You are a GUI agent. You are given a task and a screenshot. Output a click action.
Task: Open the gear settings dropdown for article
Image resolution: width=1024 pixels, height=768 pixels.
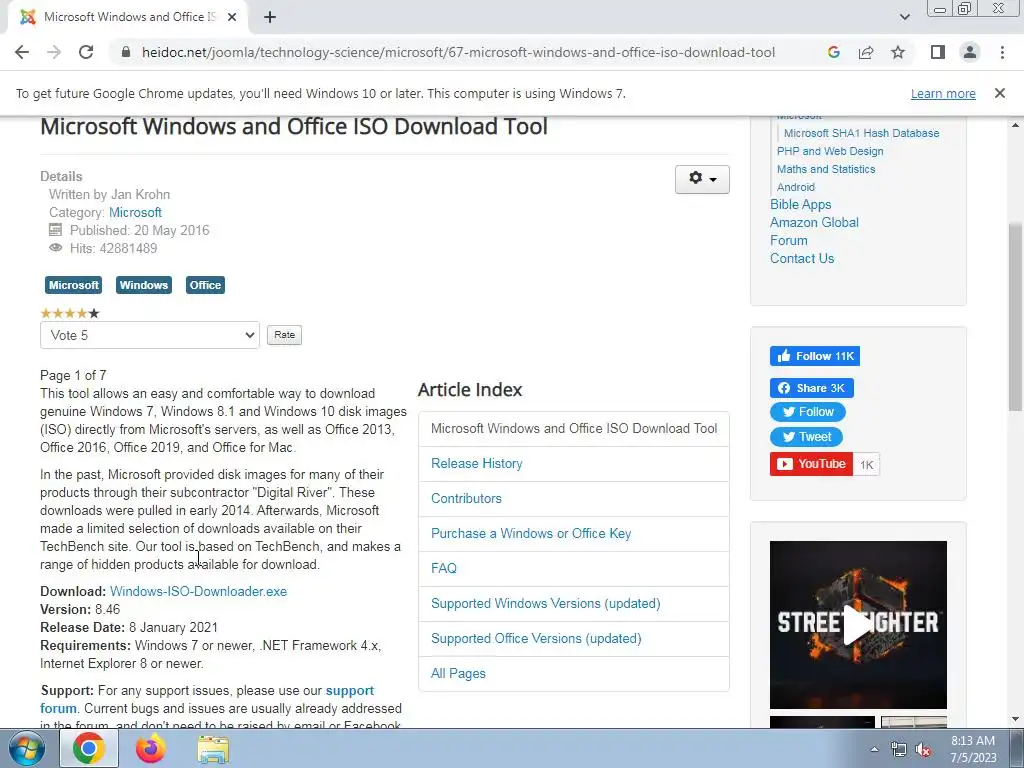(x=702, y=179)
